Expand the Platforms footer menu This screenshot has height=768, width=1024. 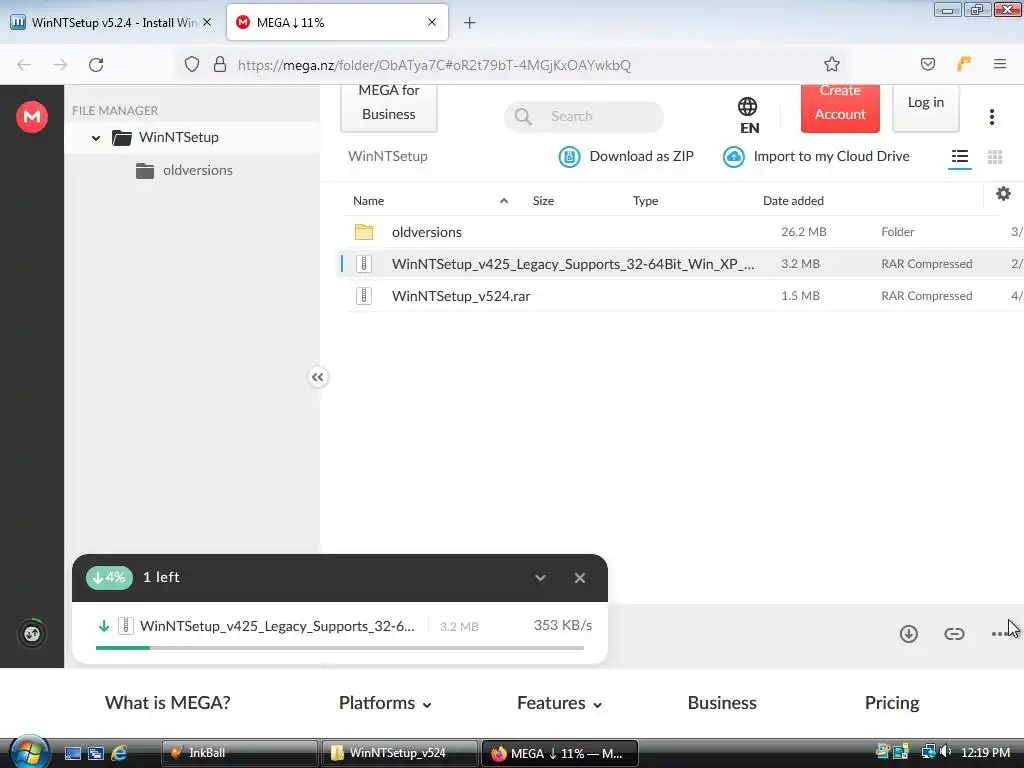click(385, 703)
